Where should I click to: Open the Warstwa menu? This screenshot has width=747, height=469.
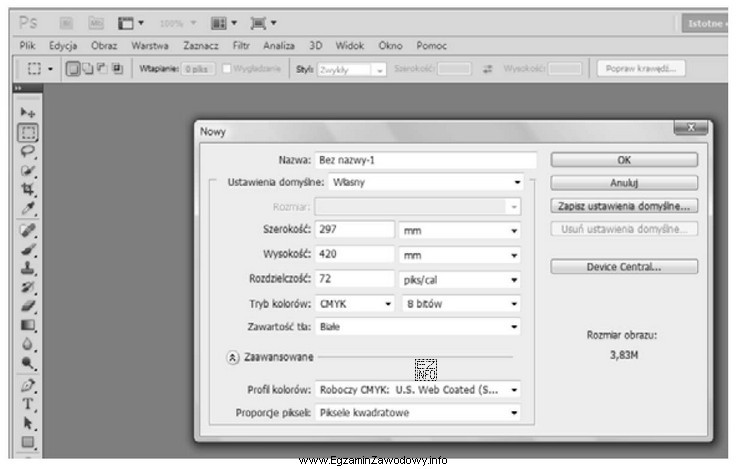[x=150, y=46]
